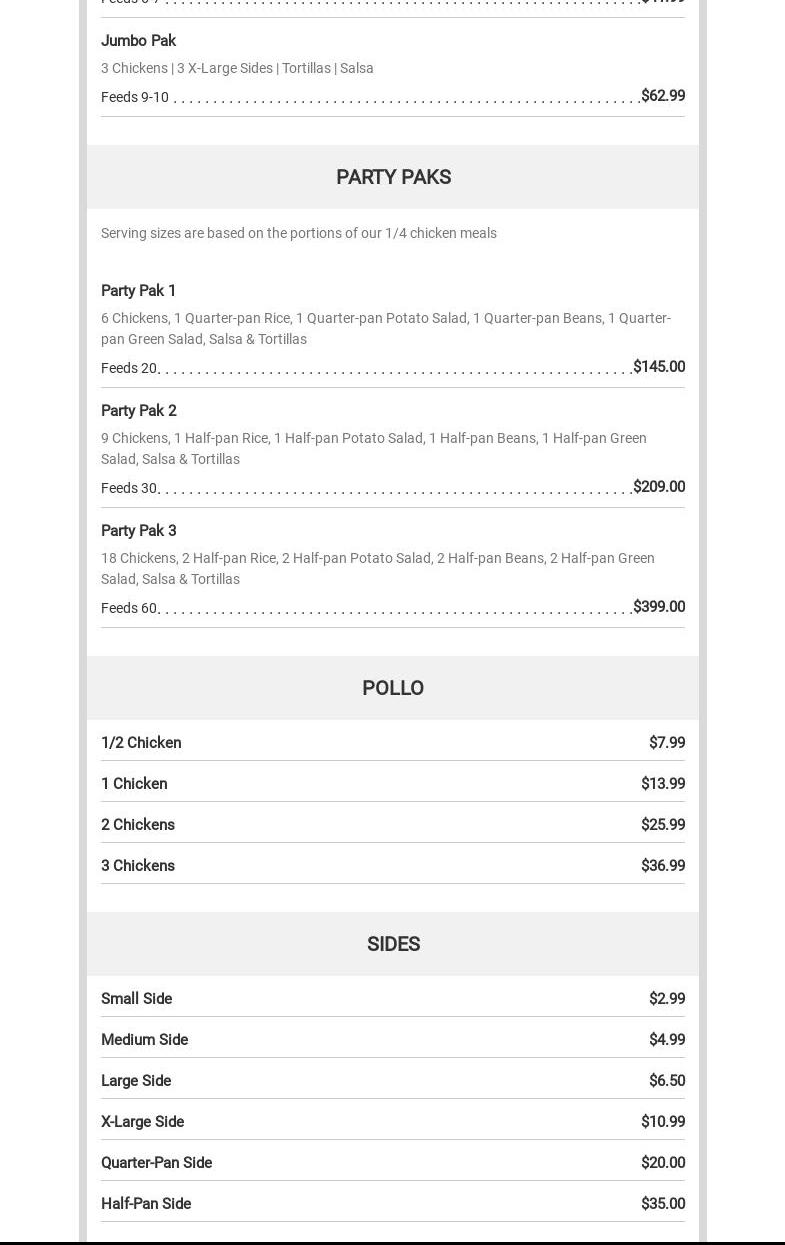The height and width of the screenshot is (1245, 785).
Task: Click the $62.99 Jumbo Pak price
Action: [662, 96]
